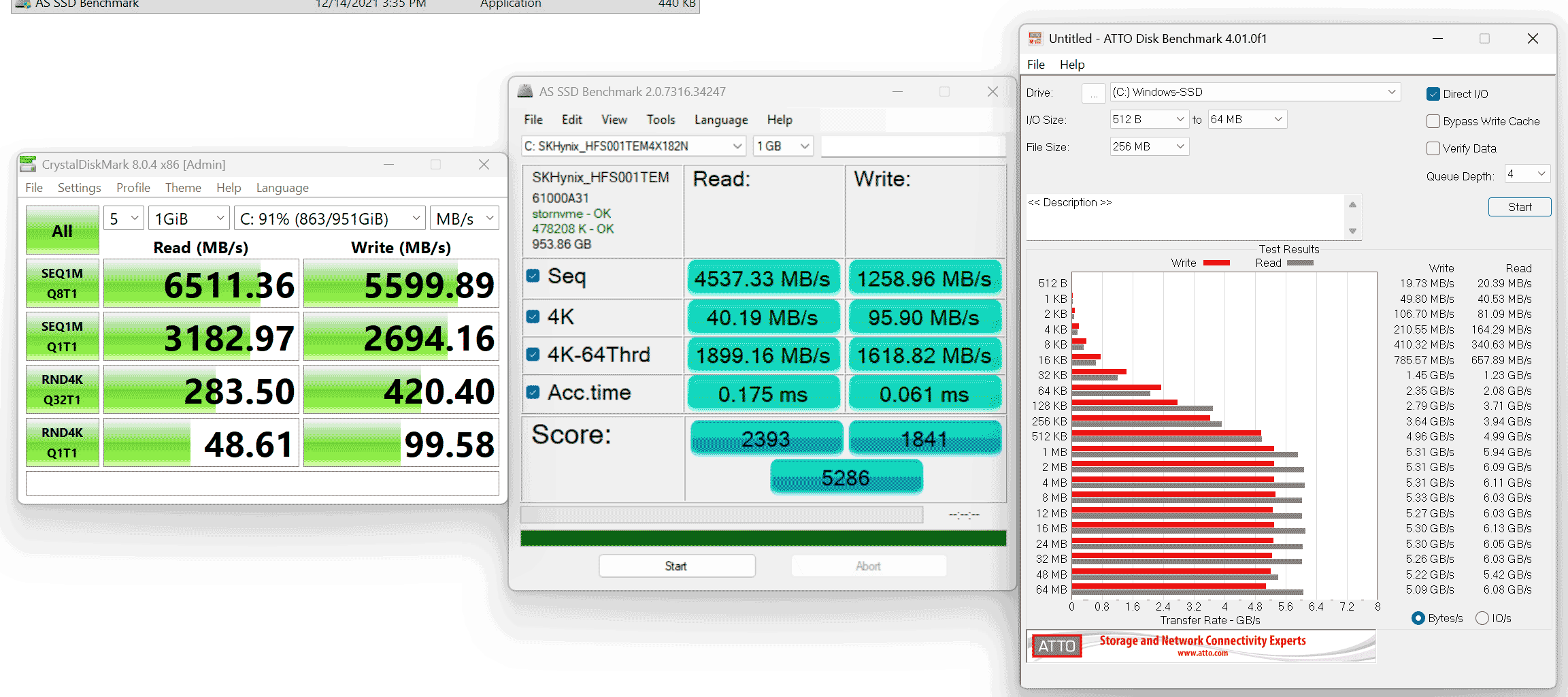
Task: Click Start in ATTO Disk Benchmark
Action: pyautogui.click(x=1520, y=207)
